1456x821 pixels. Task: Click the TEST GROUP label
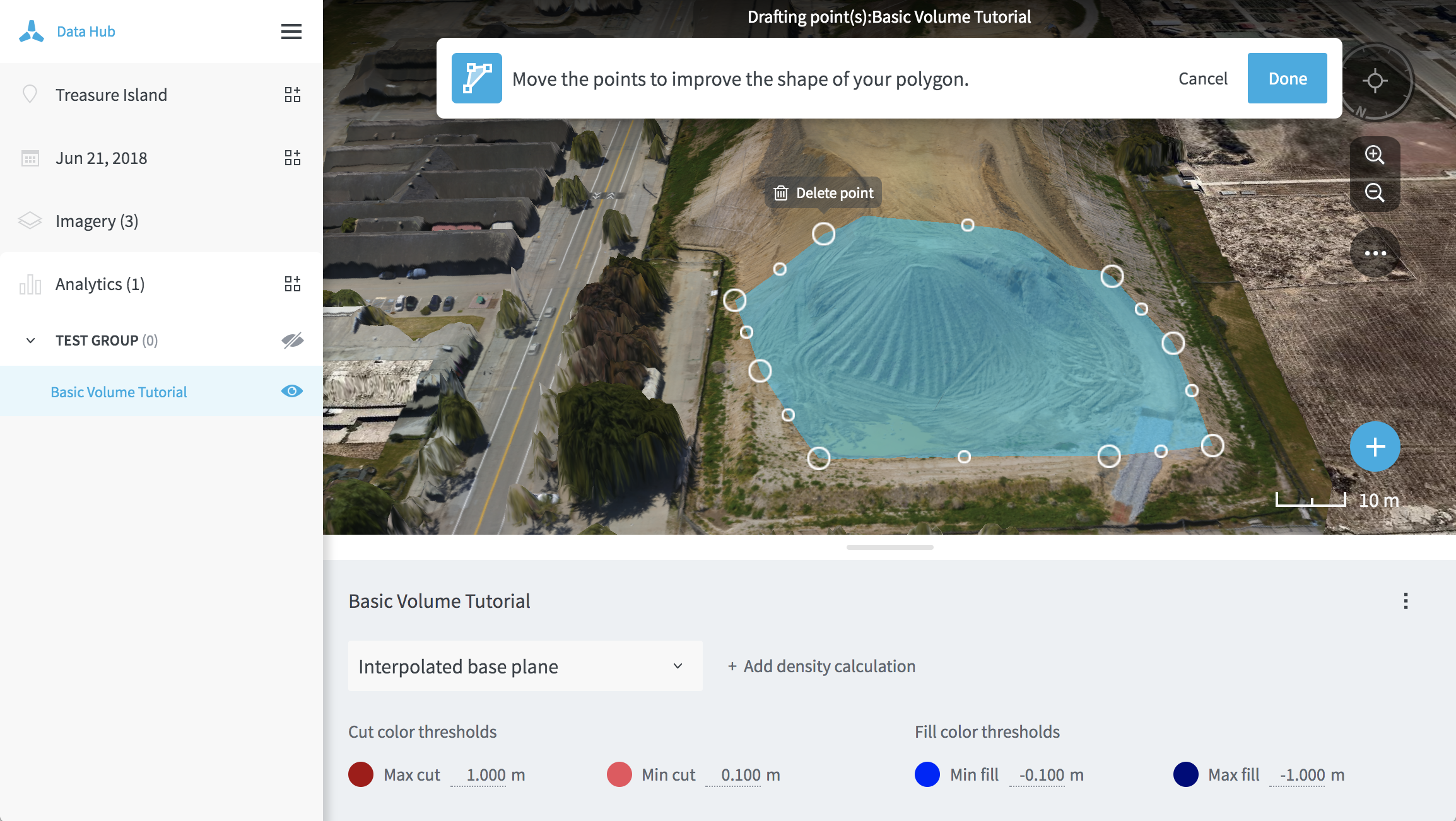97,341
